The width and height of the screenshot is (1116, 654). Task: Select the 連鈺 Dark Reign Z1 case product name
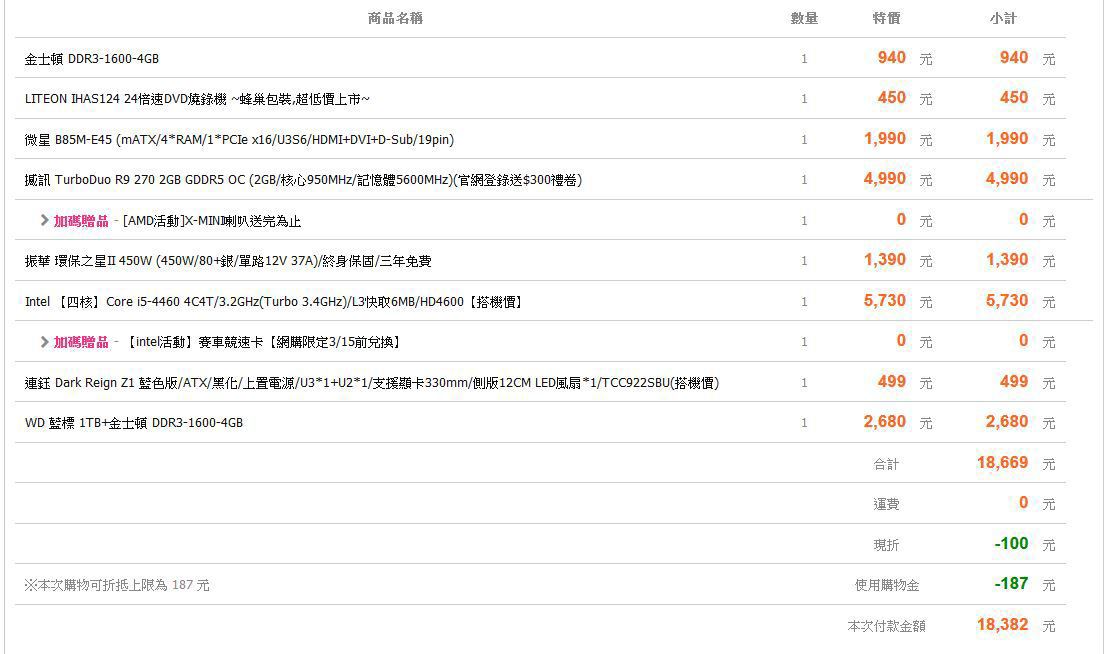pos(372,383)
